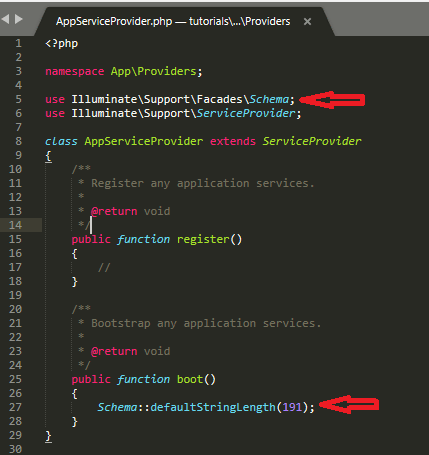Click defaultStringLength method call

click(213, 407)
